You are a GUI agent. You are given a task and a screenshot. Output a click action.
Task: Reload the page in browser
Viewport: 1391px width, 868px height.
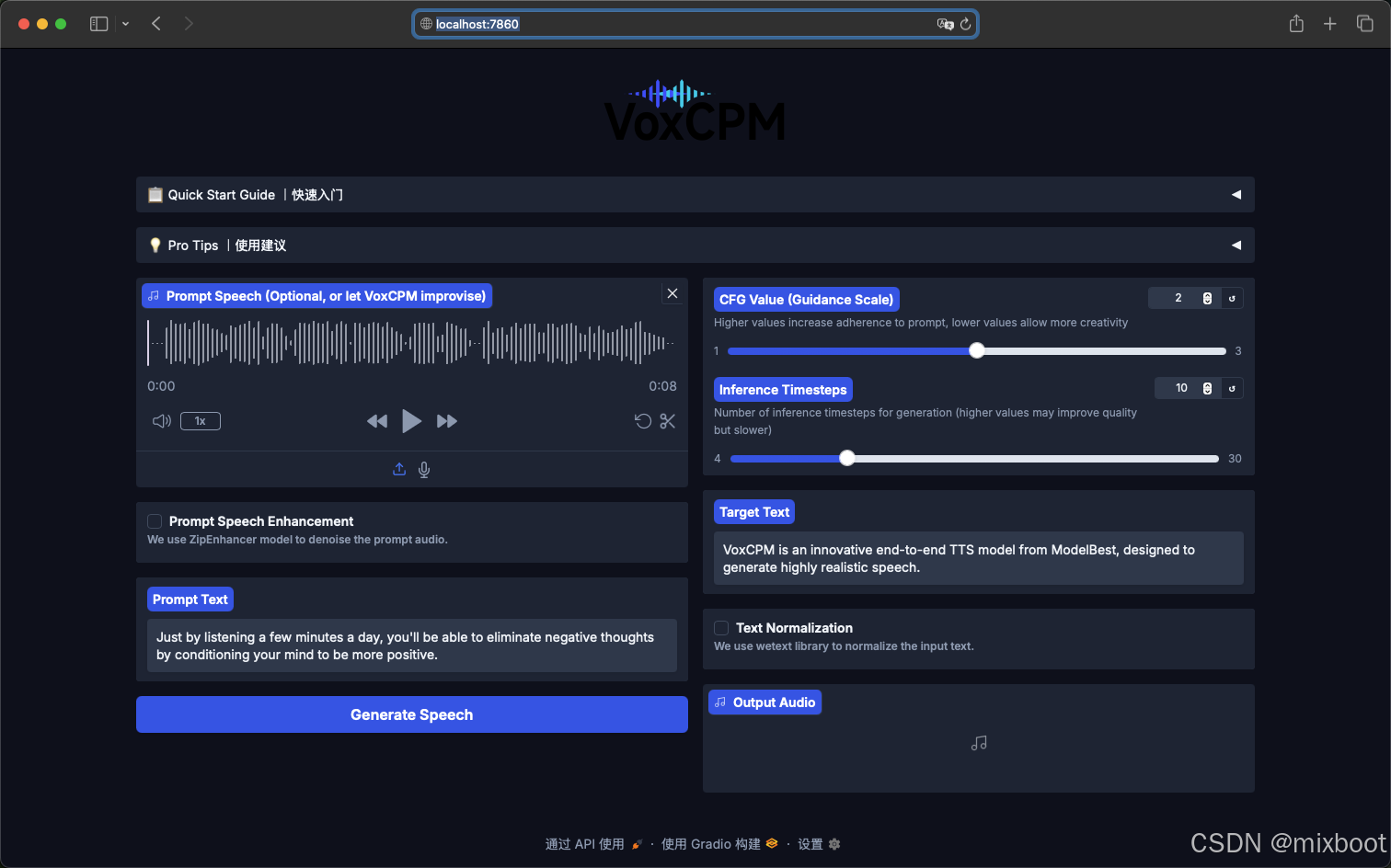point(965,24)
